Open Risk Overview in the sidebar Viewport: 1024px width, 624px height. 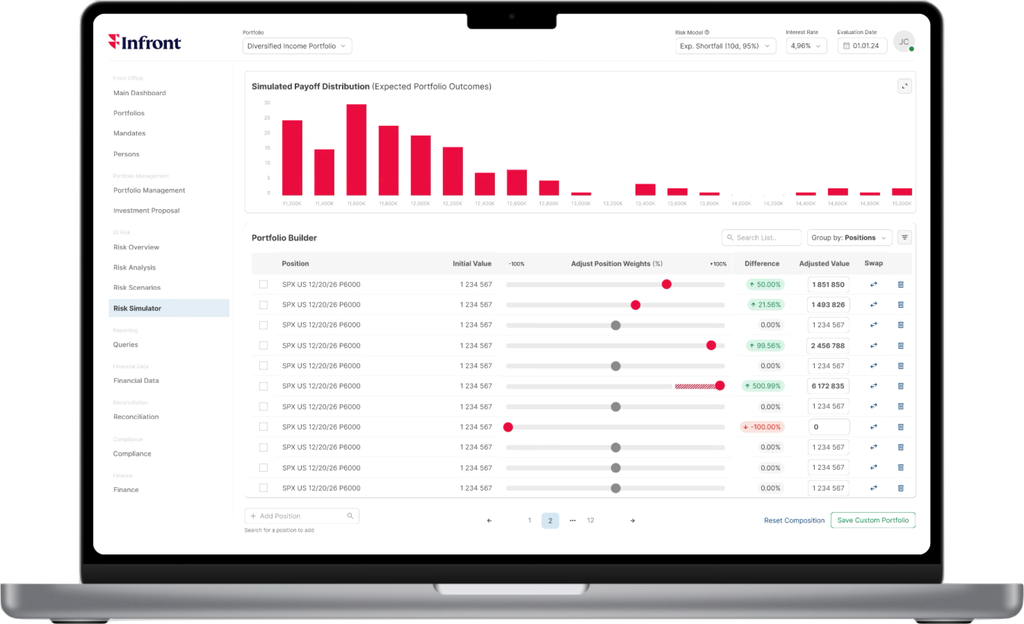point(139,247)
